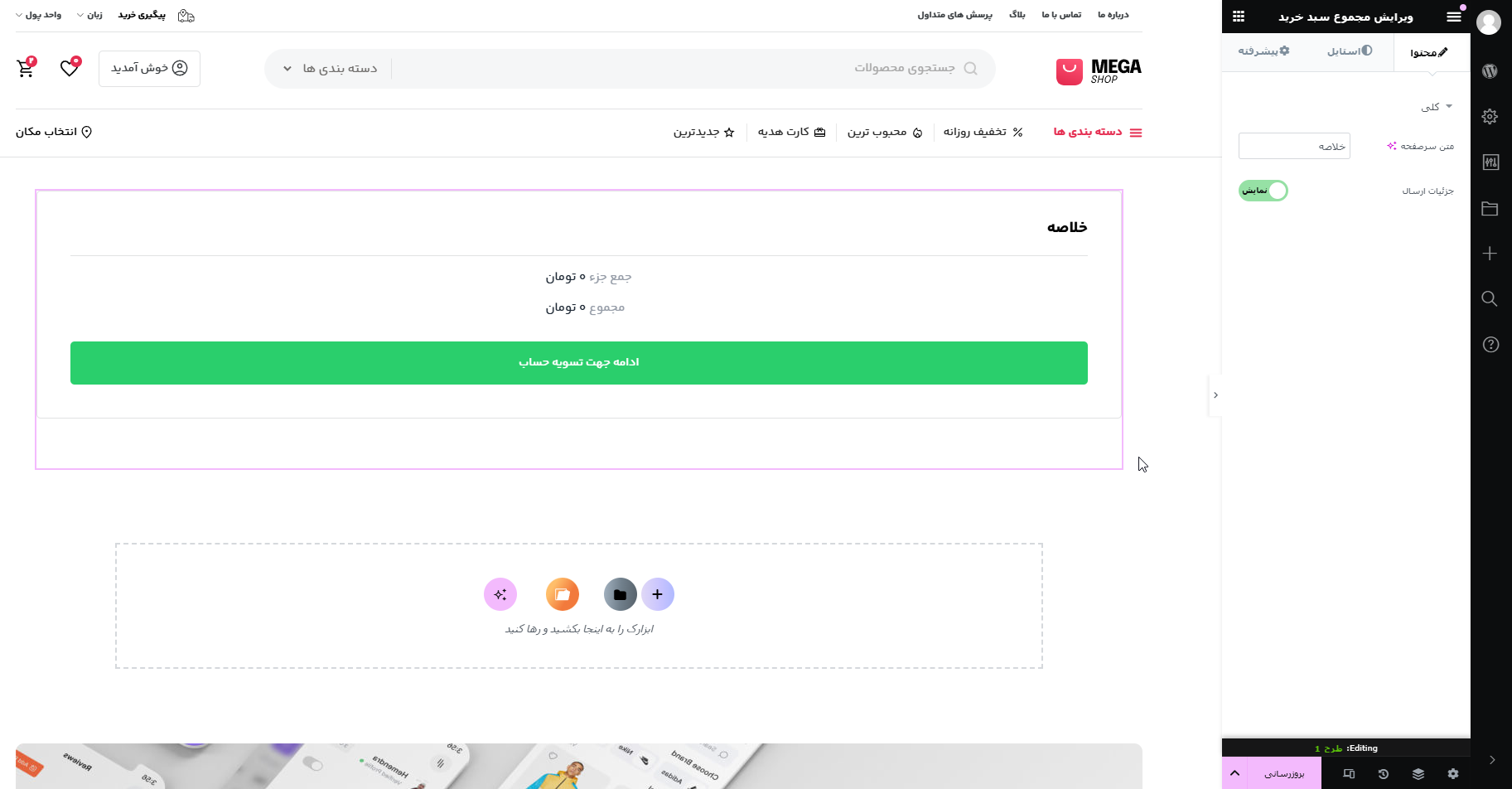The width and height of the screenshot is (1512, 789).
Task: Open the Navigator layers icon
Action: [x=1418, y=774]
